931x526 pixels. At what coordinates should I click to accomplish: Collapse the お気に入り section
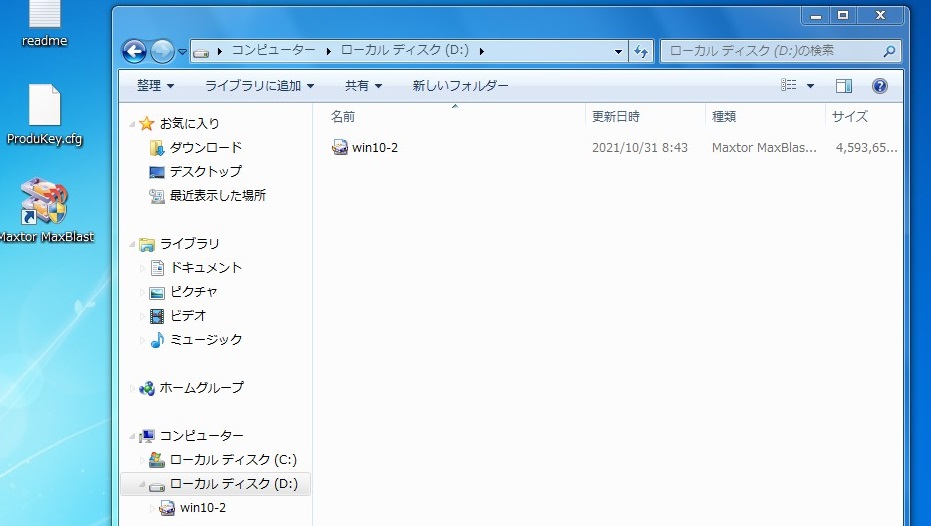[132, 124]
